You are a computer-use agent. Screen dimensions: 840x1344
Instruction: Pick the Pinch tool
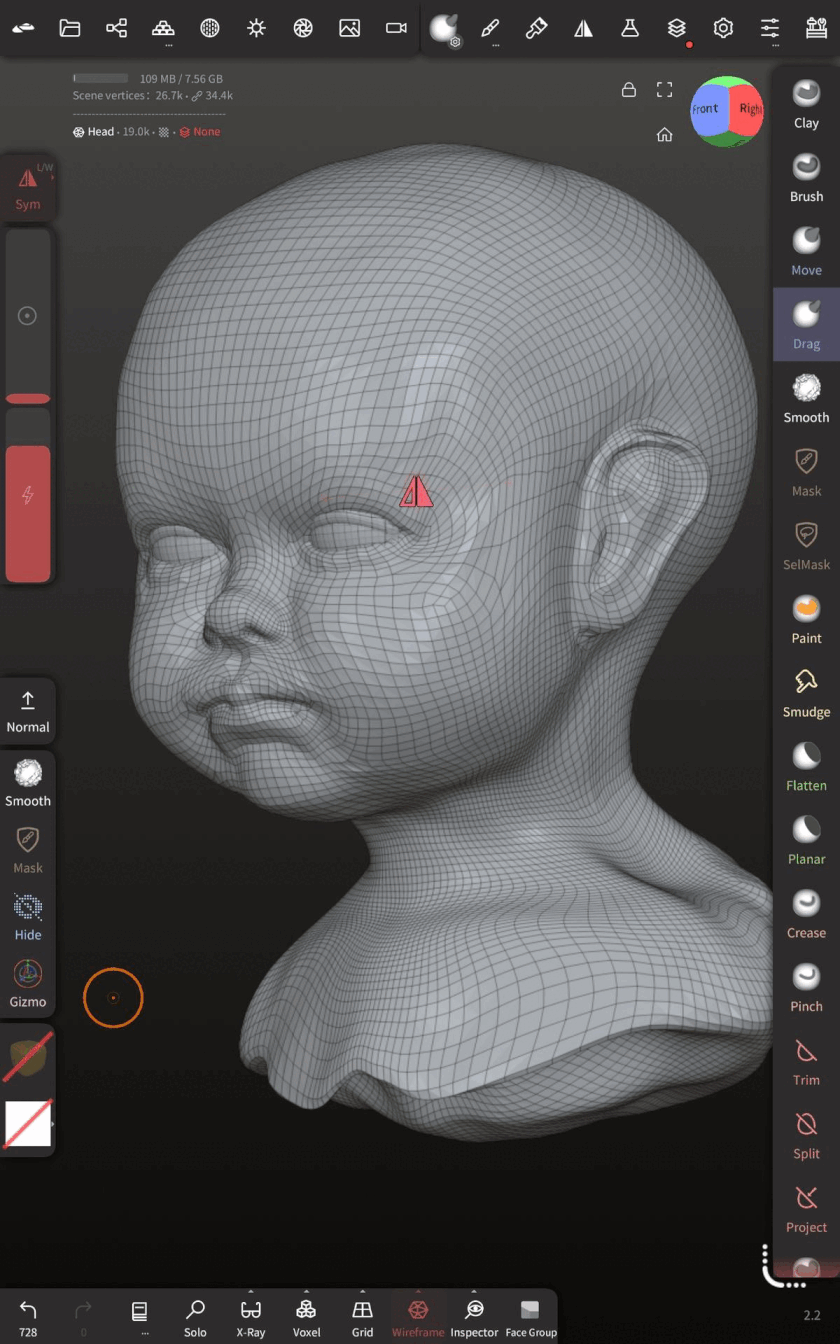tap(806, 987)
